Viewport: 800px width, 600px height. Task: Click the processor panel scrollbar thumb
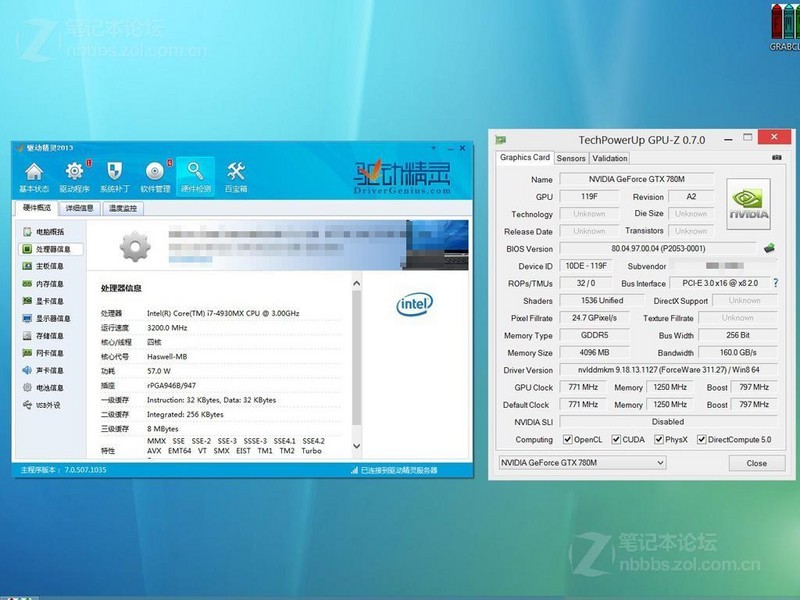coord(357,357)
